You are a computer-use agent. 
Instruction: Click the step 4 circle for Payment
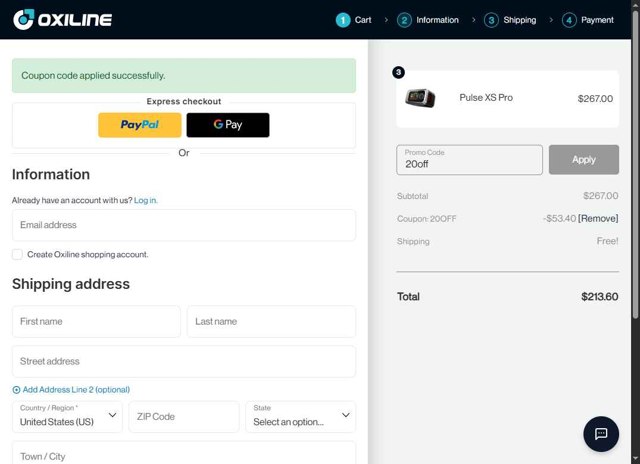(569, 20)
